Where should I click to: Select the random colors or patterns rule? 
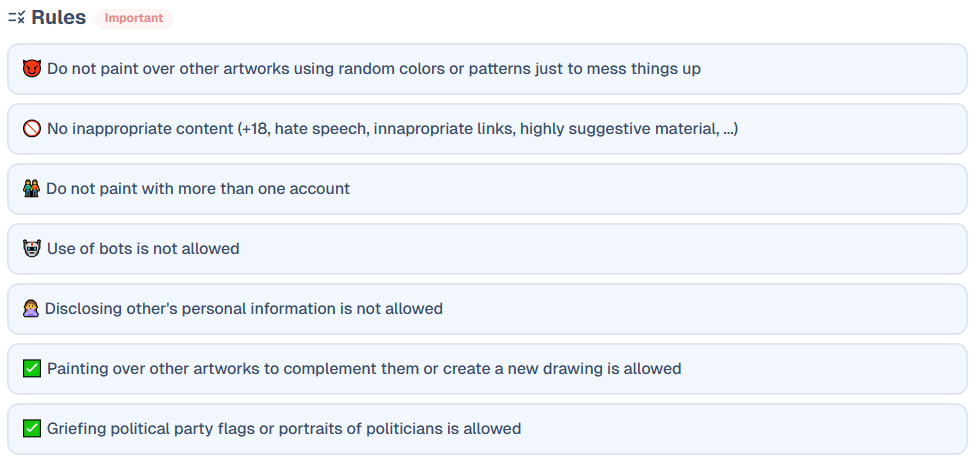pyautogui.click(x=374, y=69)
